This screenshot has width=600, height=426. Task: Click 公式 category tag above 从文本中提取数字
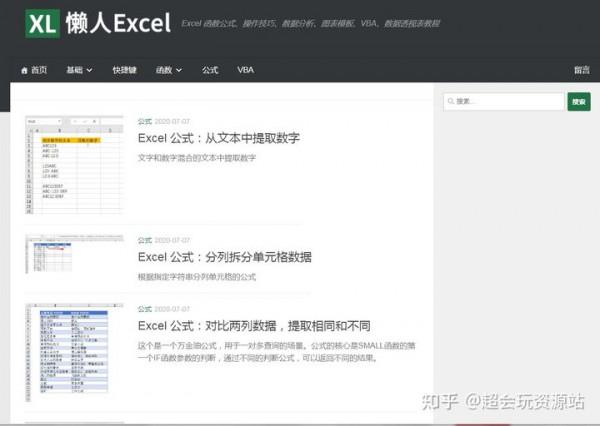[x=144, y=120]
